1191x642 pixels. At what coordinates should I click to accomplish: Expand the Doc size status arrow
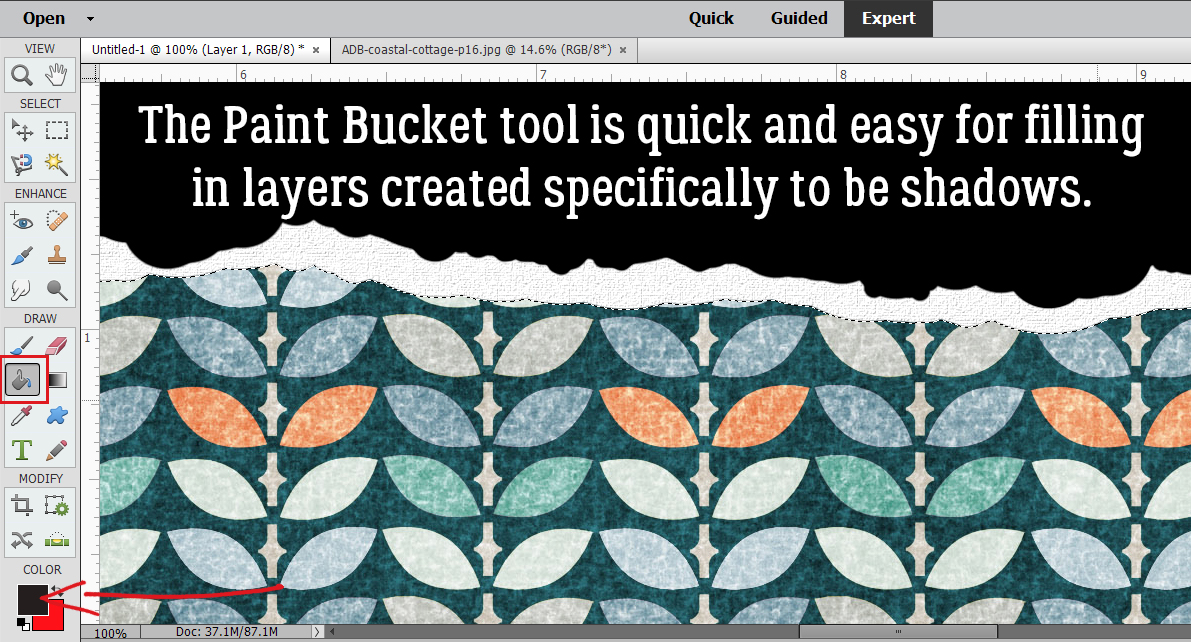click(317, 632)
